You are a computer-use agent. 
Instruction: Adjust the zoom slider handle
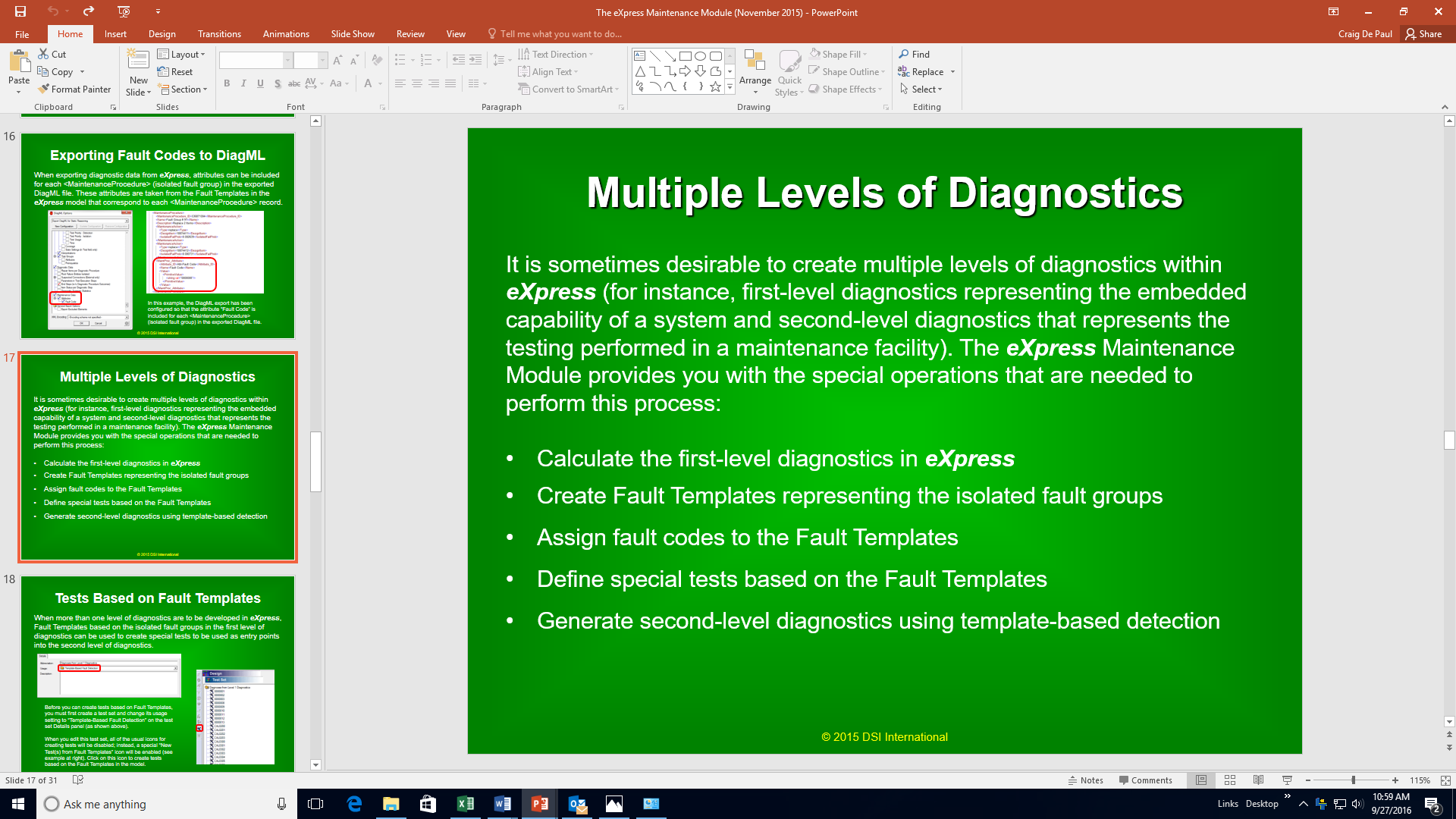1353,780
